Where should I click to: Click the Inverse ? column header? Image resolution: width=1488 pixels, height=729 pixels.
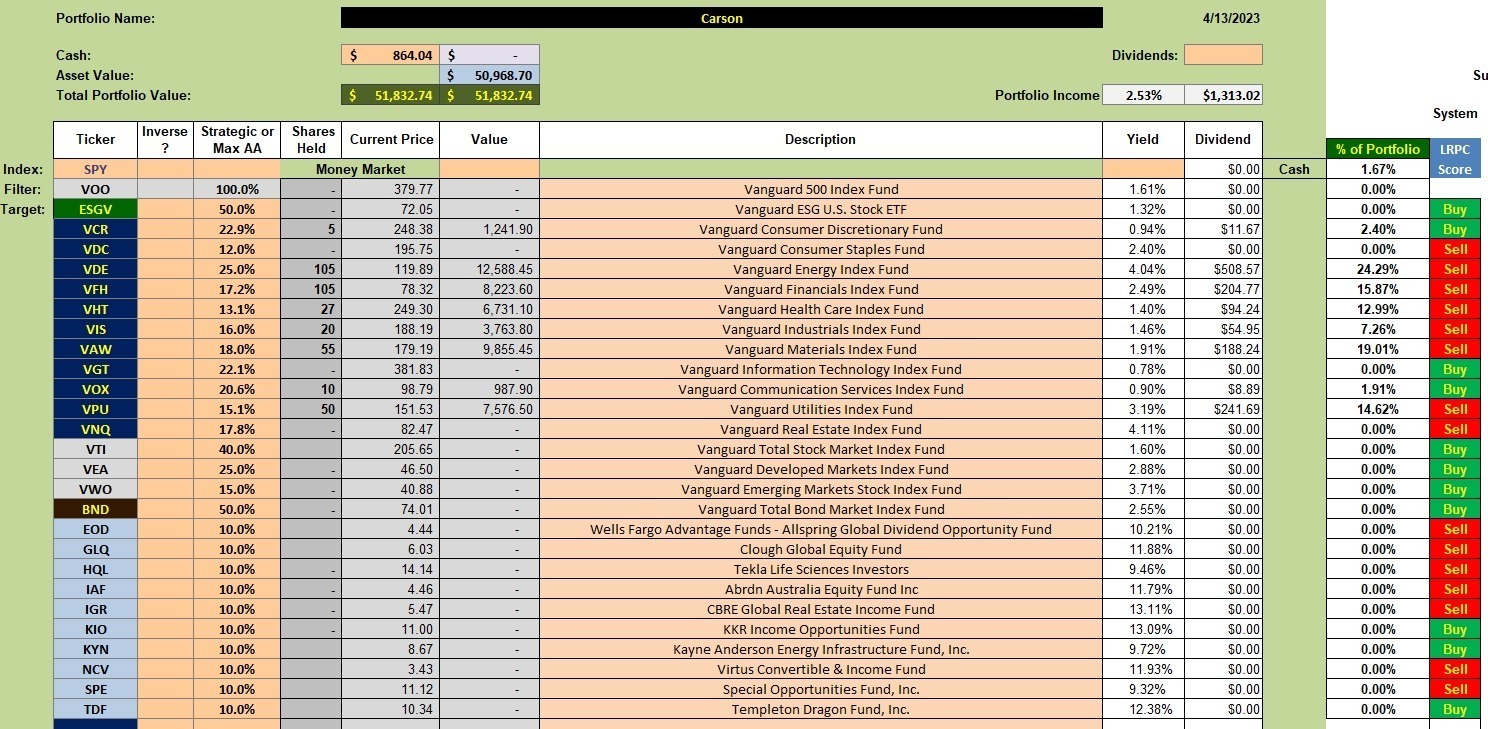(x=165, y=140)
